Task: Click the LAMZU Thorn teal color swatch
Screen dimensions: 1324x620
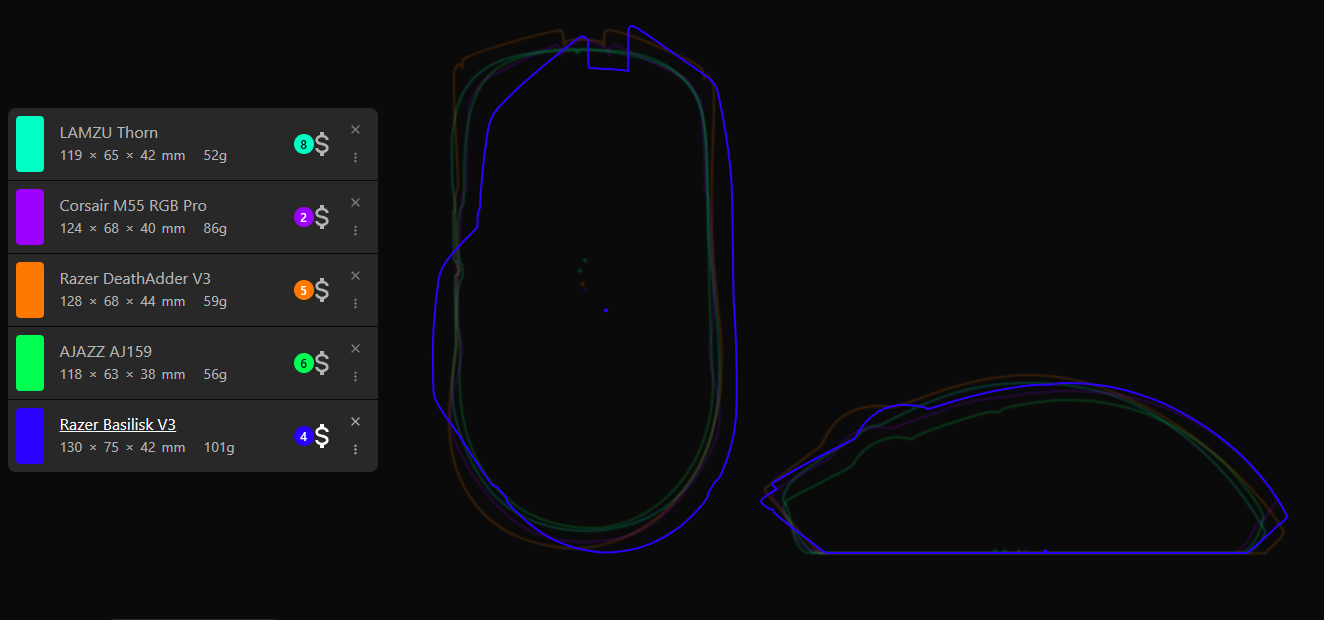Action: pyautogui.click(x=30, y=144)
